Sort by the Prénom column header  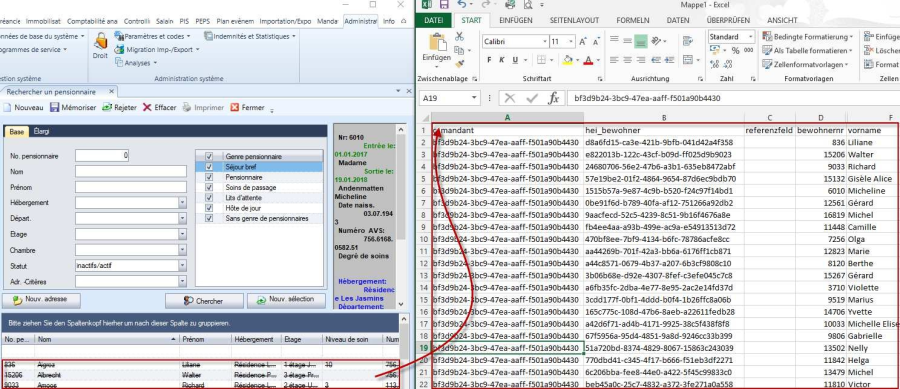point(205,340)
